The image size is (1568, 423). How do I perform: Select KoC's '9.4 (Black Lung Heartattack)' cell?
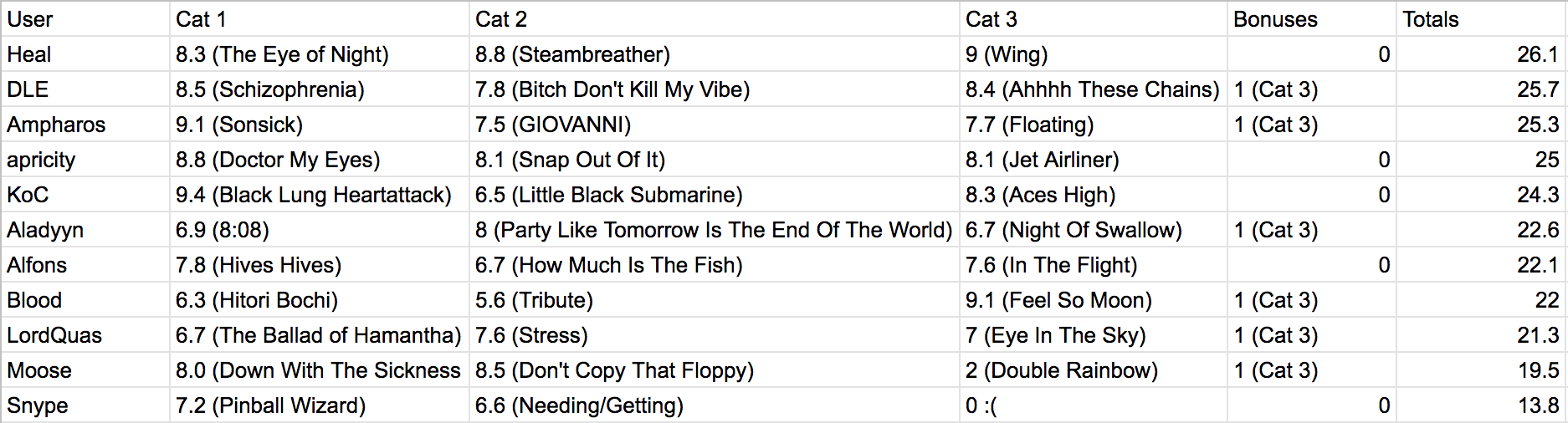319,194
